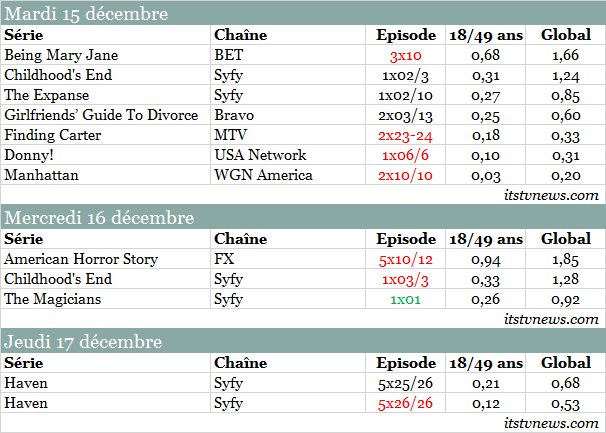Click American Horror Story title
606x433 pixels.
81,259
